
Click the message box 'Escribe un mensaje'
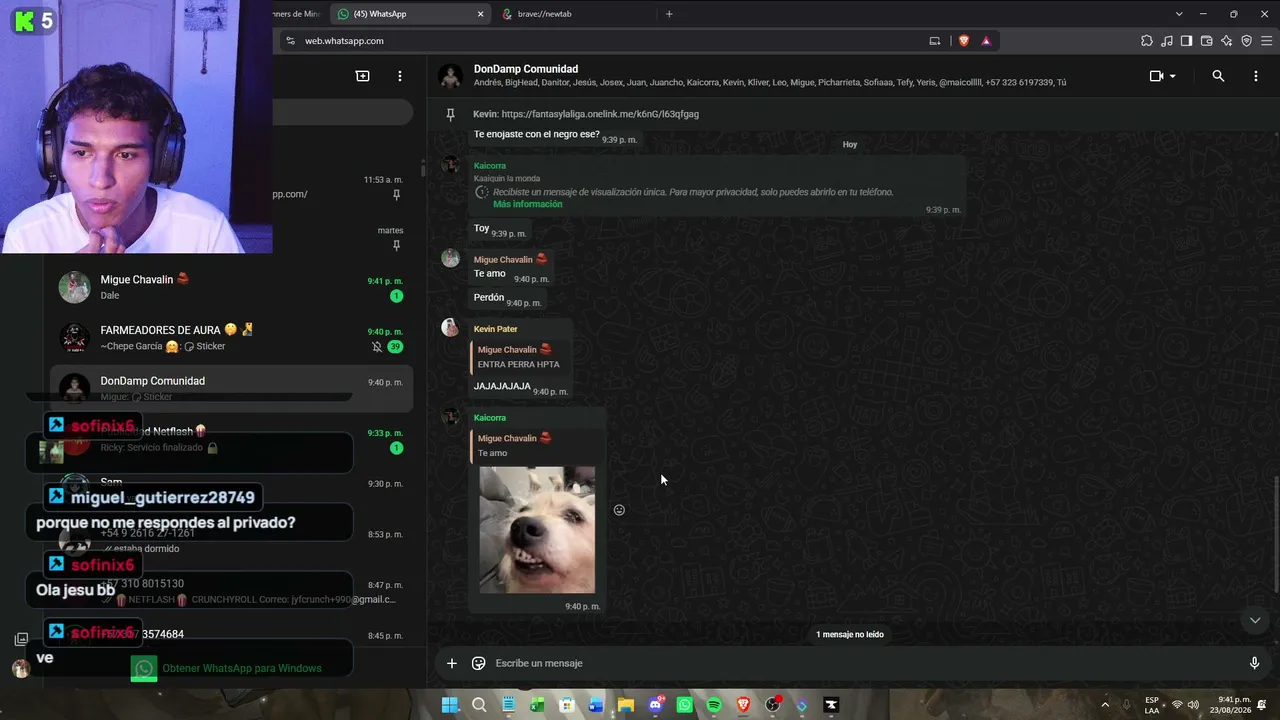click(866, 663)
